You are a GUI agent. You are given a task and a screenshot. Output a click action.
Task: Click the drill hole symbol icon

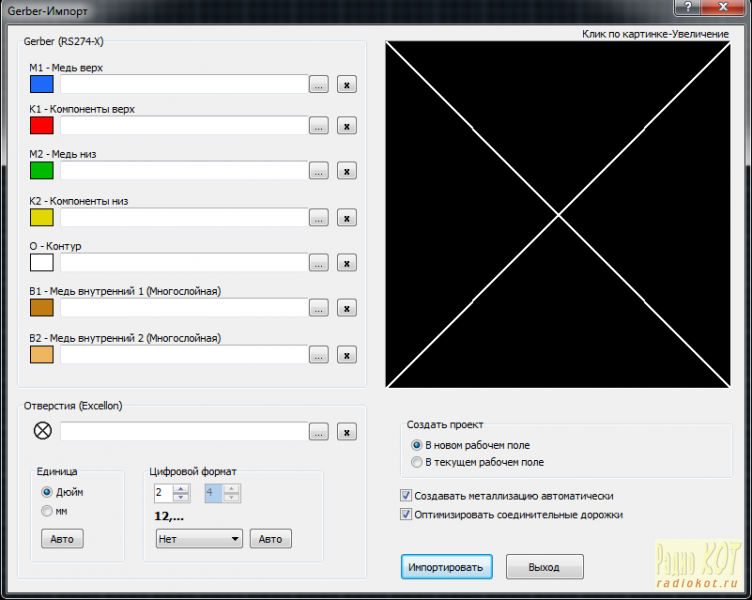[43, 430]
